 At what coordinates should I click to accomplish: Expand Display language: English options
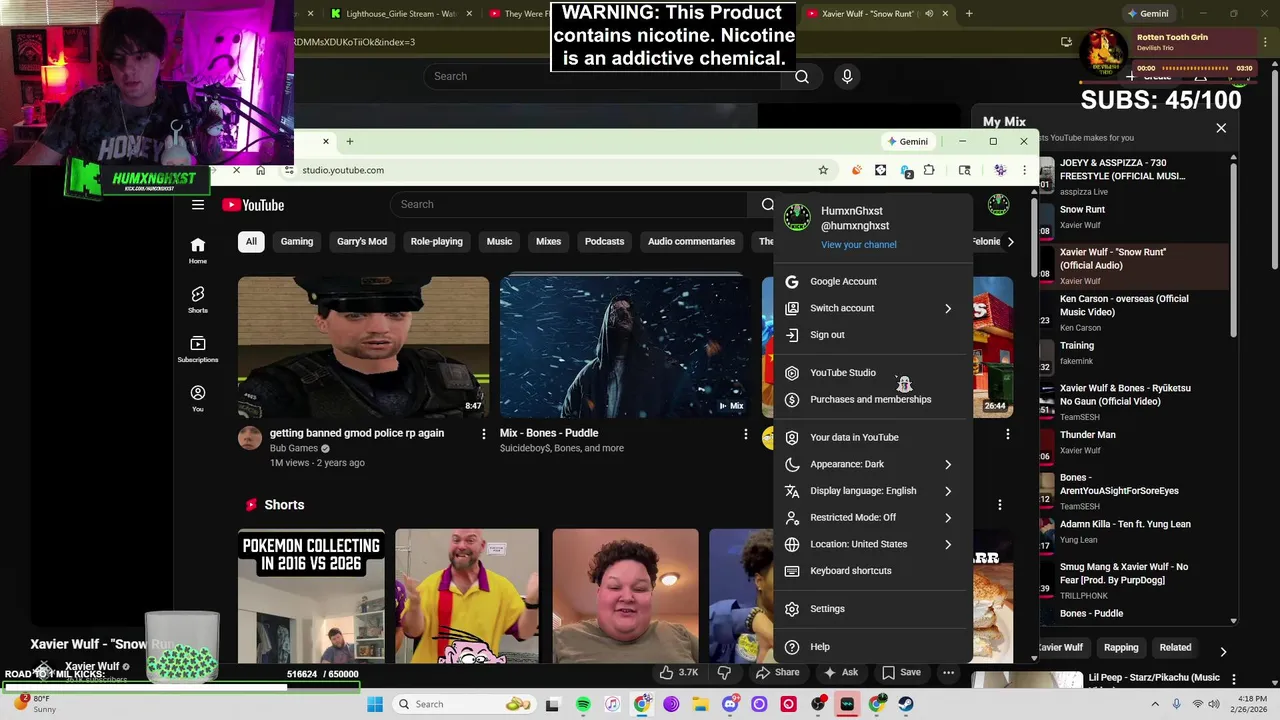872,491
